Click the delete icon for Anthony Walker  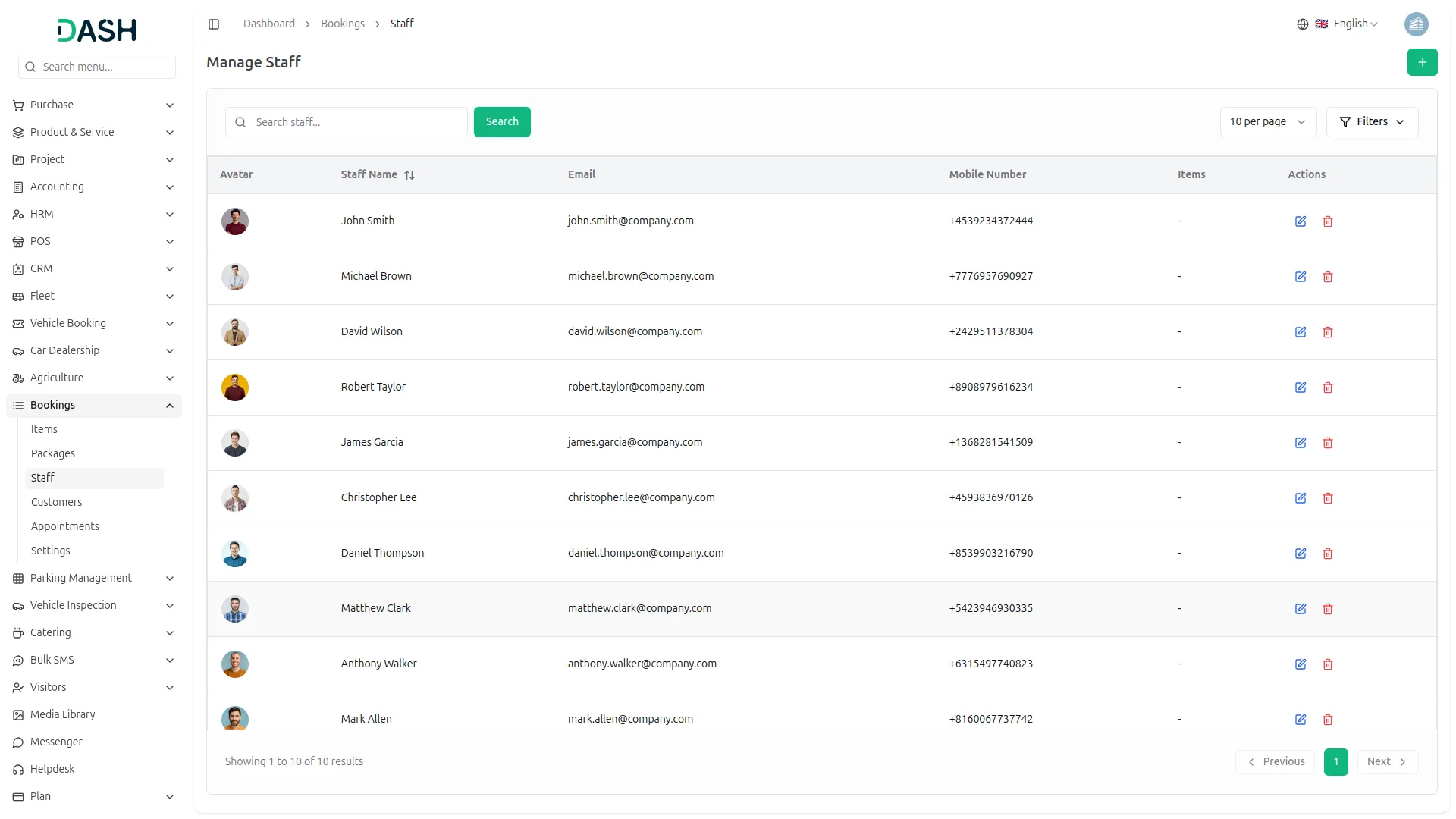[1327, 664]
